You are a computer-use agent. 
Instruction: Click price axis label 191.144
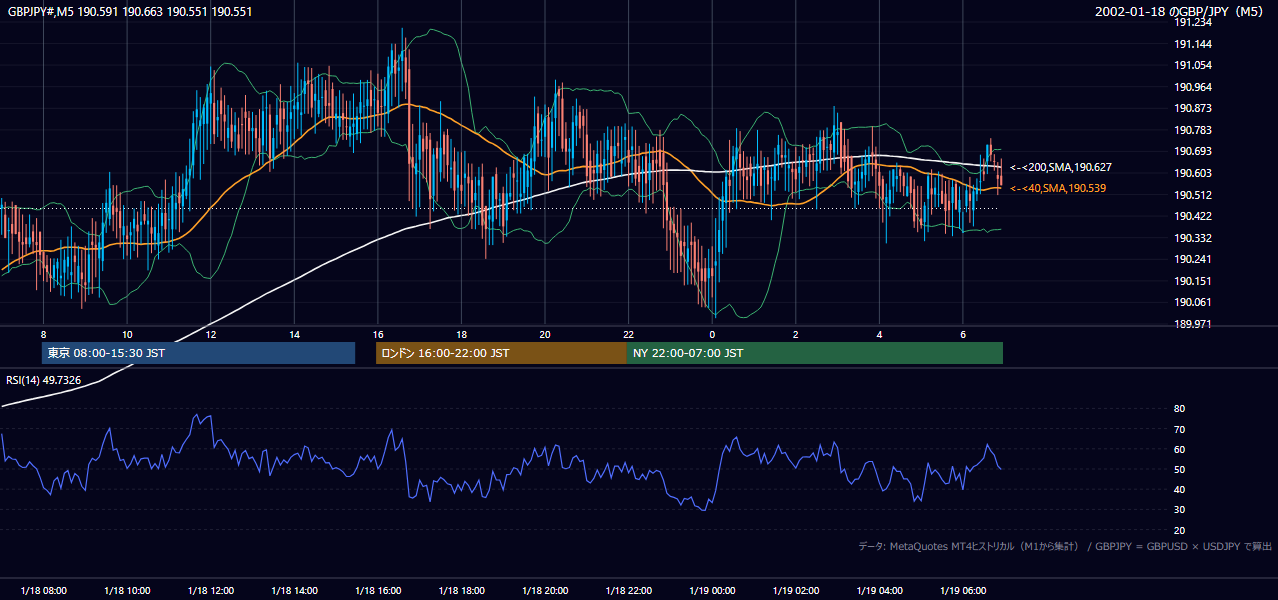[1193, 44]
